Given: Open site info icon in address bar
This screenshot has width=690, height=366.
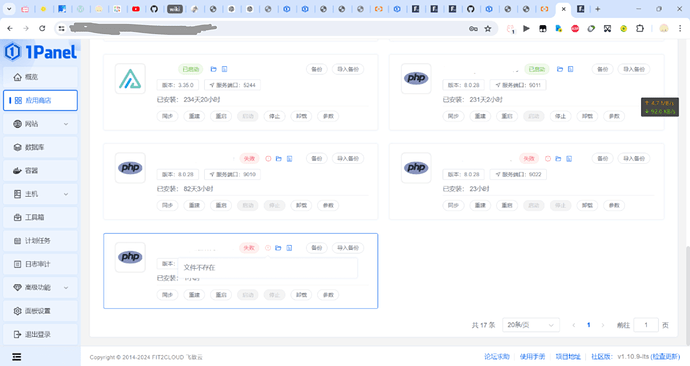Looking at the screenshot, I should [x=62, y=29].
